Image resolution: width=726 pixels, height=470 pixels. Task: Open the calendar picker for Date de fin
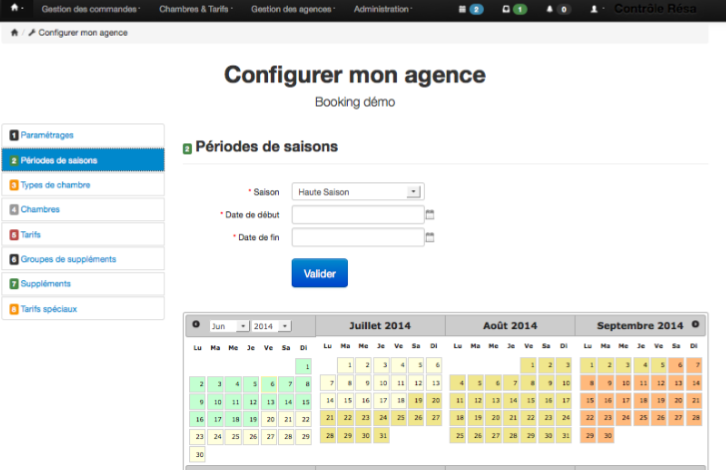click(430, 237)
